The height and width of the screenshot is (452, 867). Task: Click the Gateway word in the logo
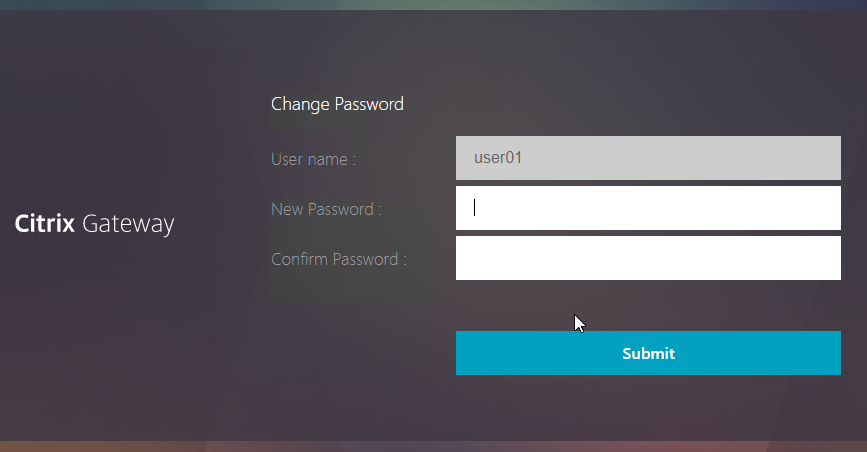click(128, 225)
